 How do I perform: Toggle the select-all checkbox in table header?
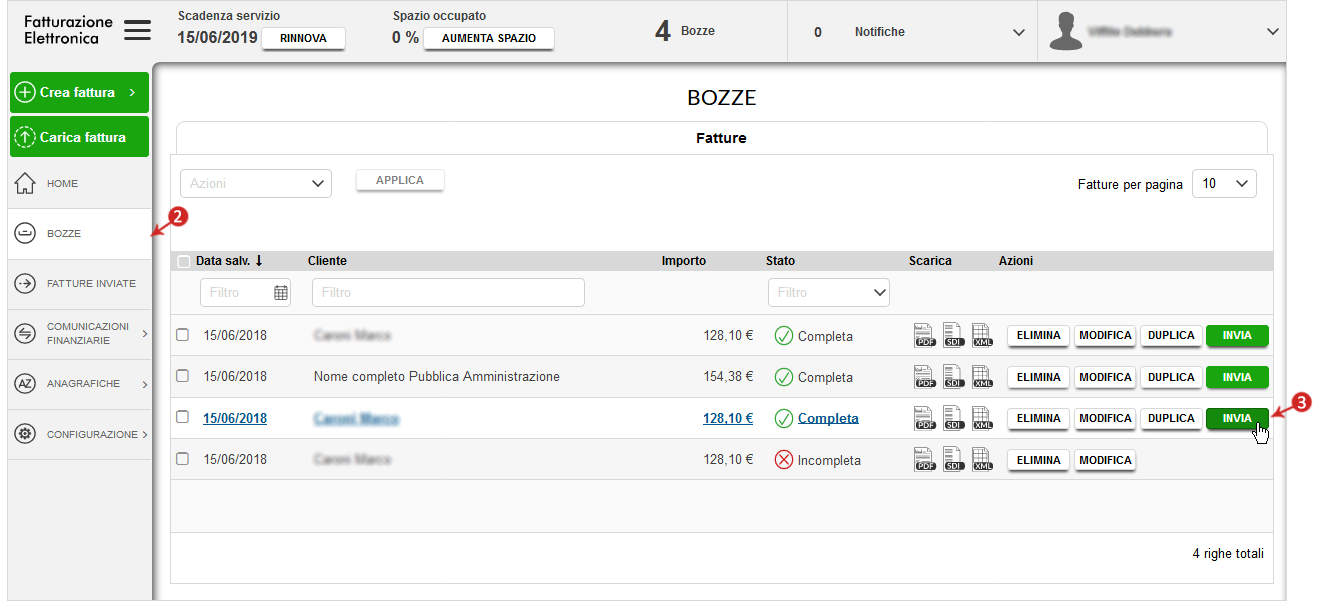[183, 262]
